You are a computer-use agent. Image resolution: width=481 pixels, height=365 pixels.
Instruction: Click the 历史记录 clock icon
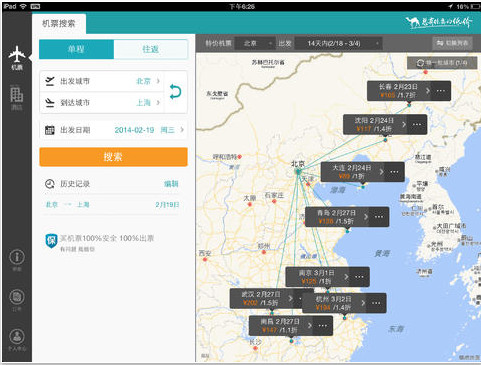[50, 184]
